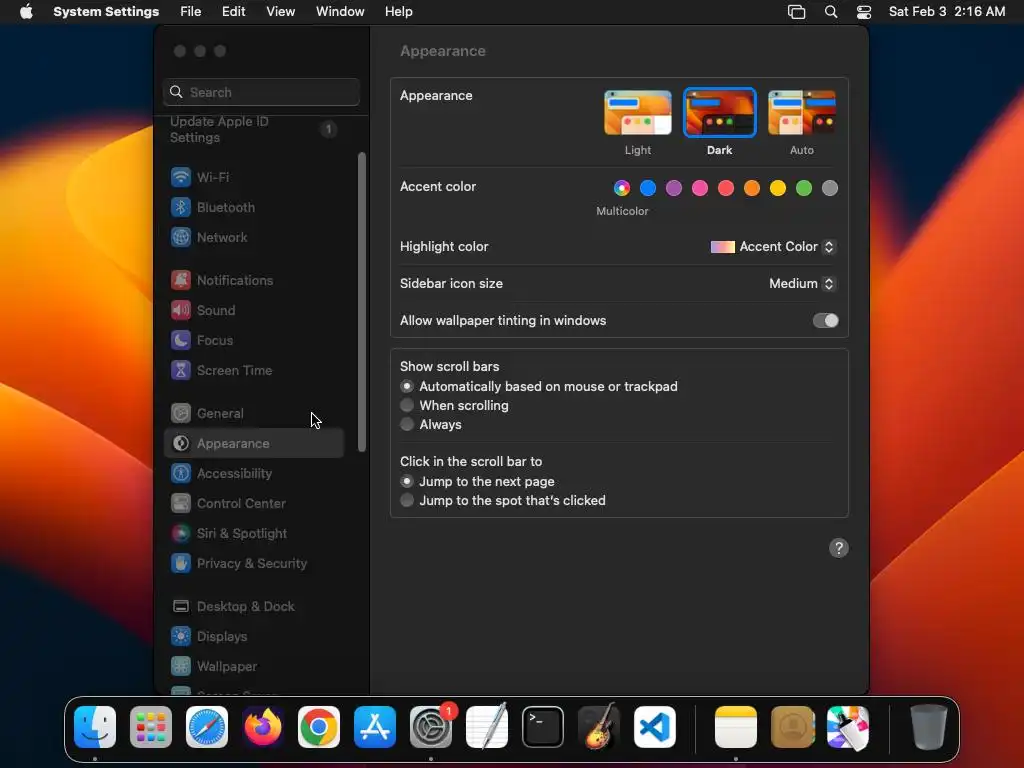Pick the blue accent color
The image size is (1024, 768).
[648, 188]
